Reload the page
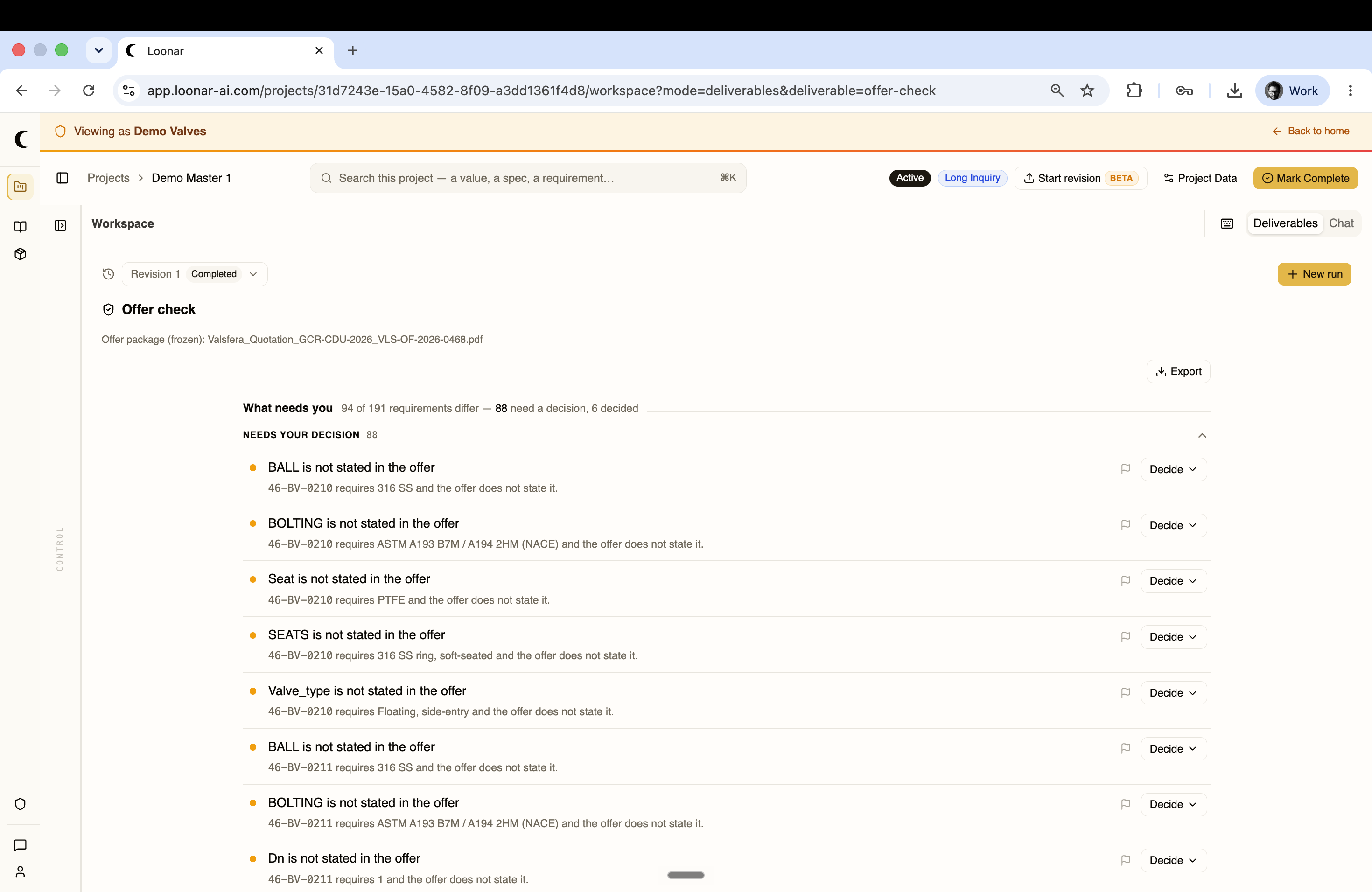The width and height of the screenshot is (1372, 892). [x=89, y=91]
